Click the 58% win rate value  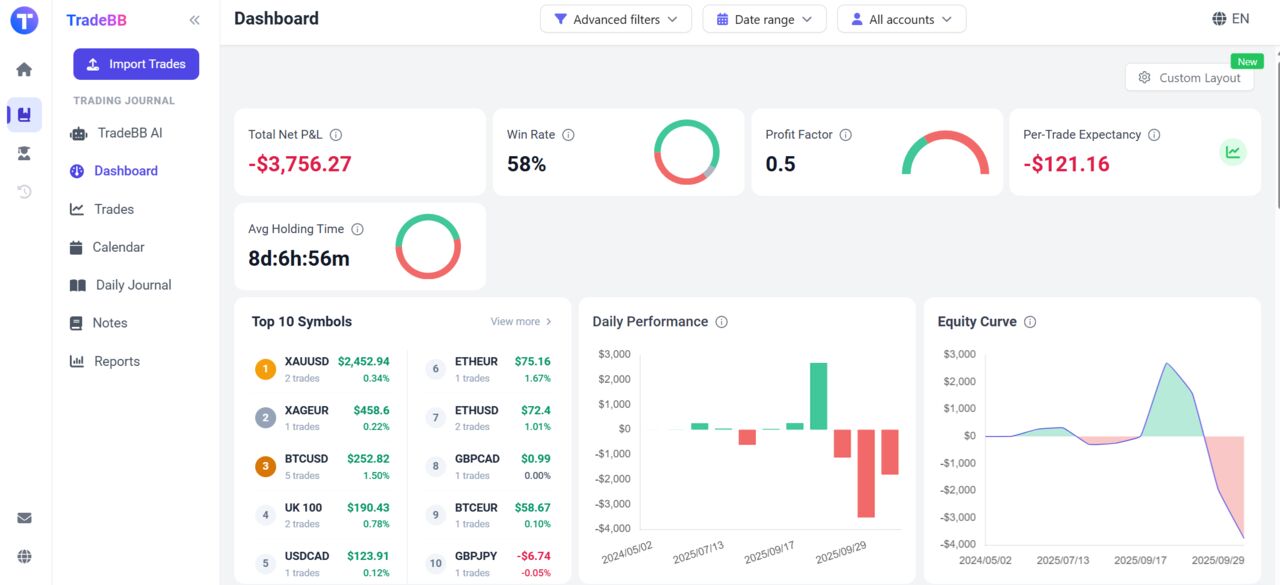coord(527,164)
